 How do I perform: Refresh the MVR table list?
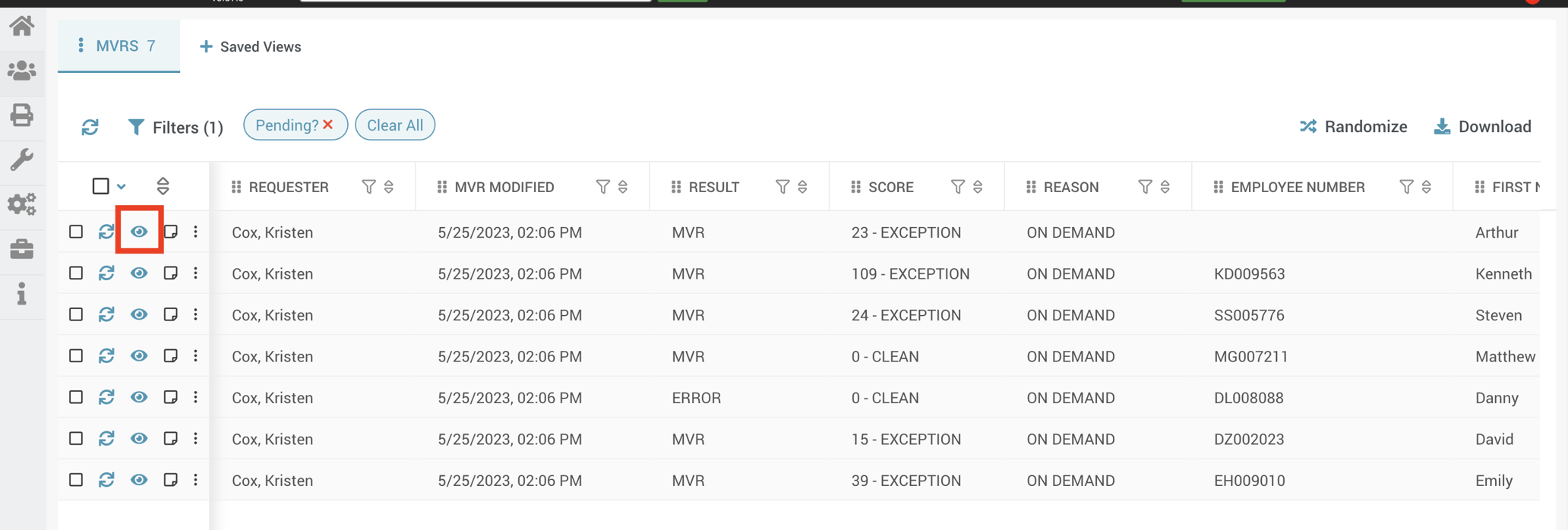point(90,127)
